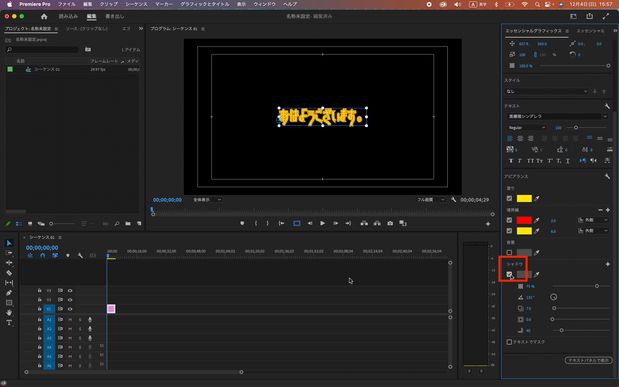The width and height of the screenshot is (619, 387).
Task: Open Program monitor settings wrench
Action: [x=454, y=200]
